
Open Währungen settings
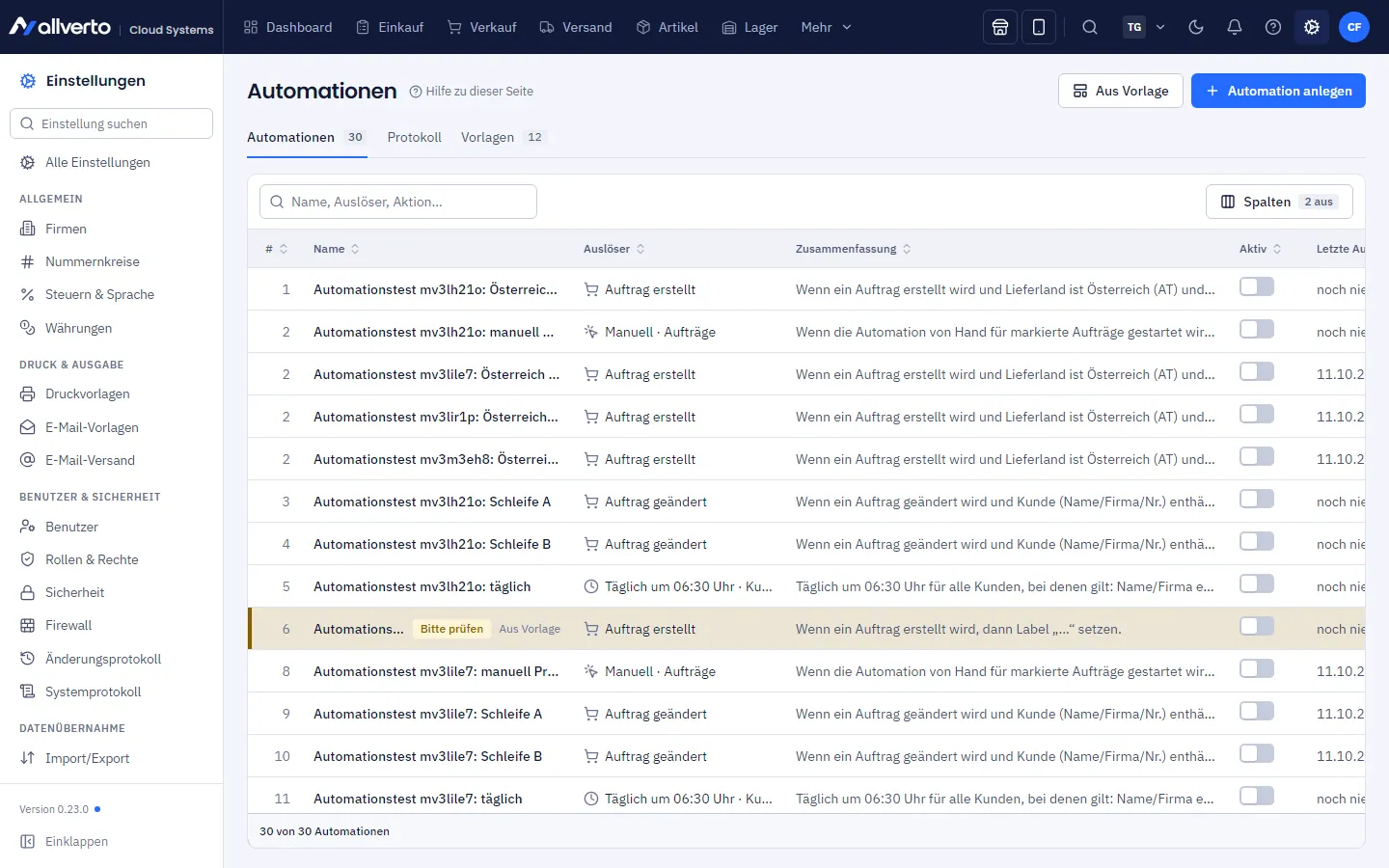click(111, 328)
